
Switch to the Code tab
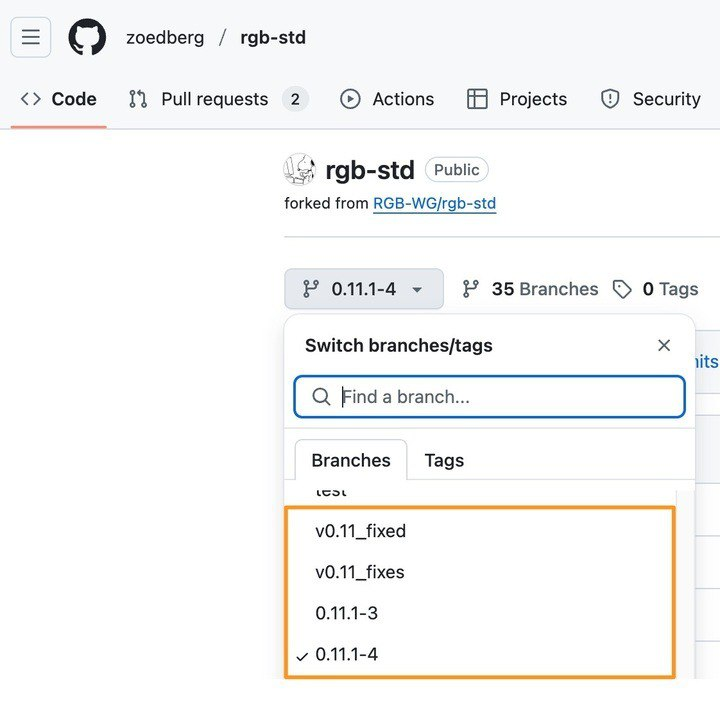(x=59, y=99)
